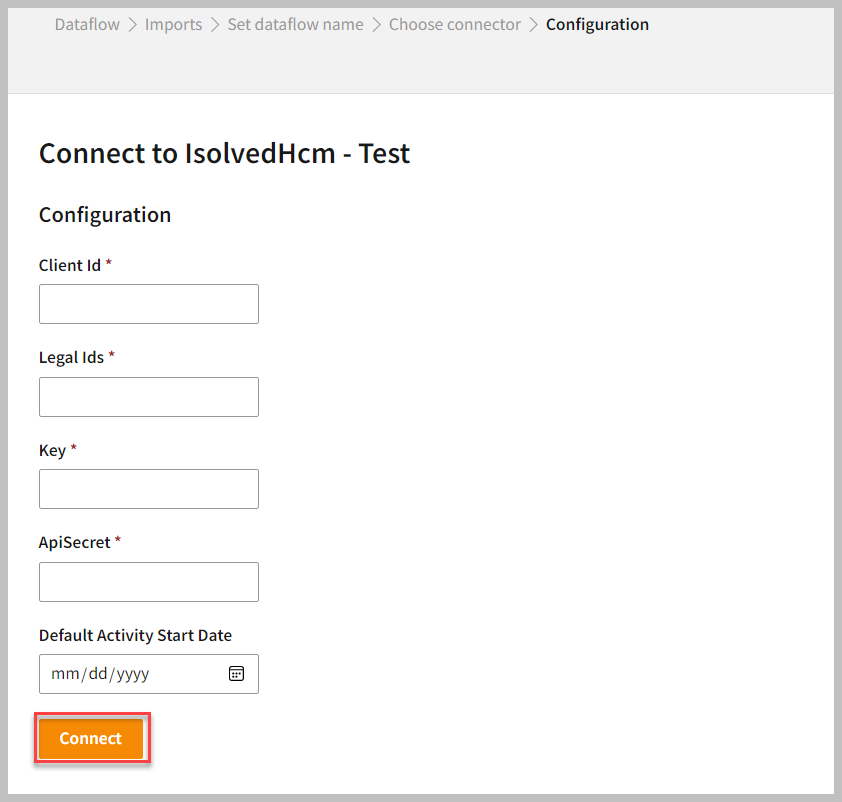The width and height of the screenshot is (842, 802).
Task: Click the Default Activity Start Date label
Action: click(x=135, y=635)
